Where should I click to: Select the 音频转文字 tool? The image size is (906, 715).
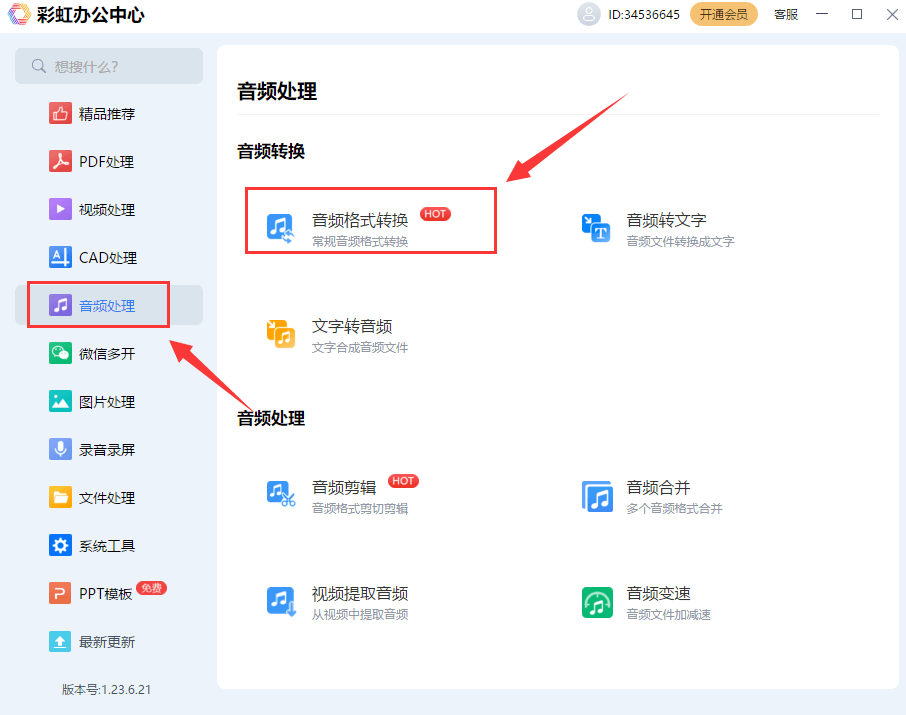(650, 229)
